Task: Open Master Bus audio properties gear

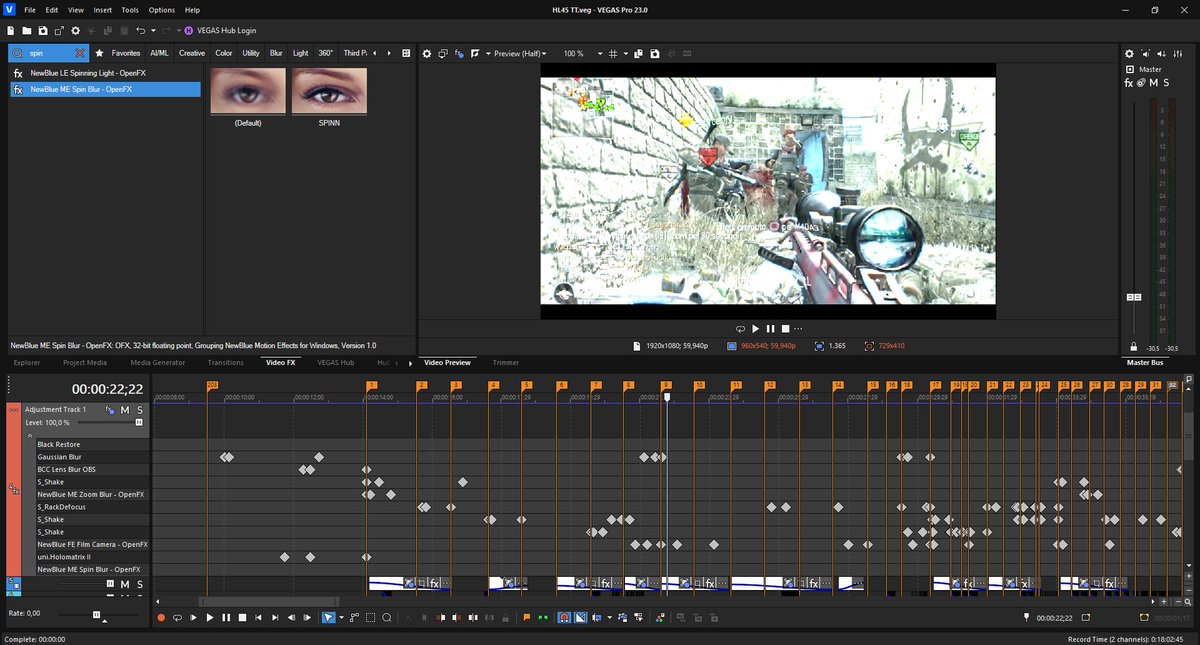Action: pos(1129,53)
